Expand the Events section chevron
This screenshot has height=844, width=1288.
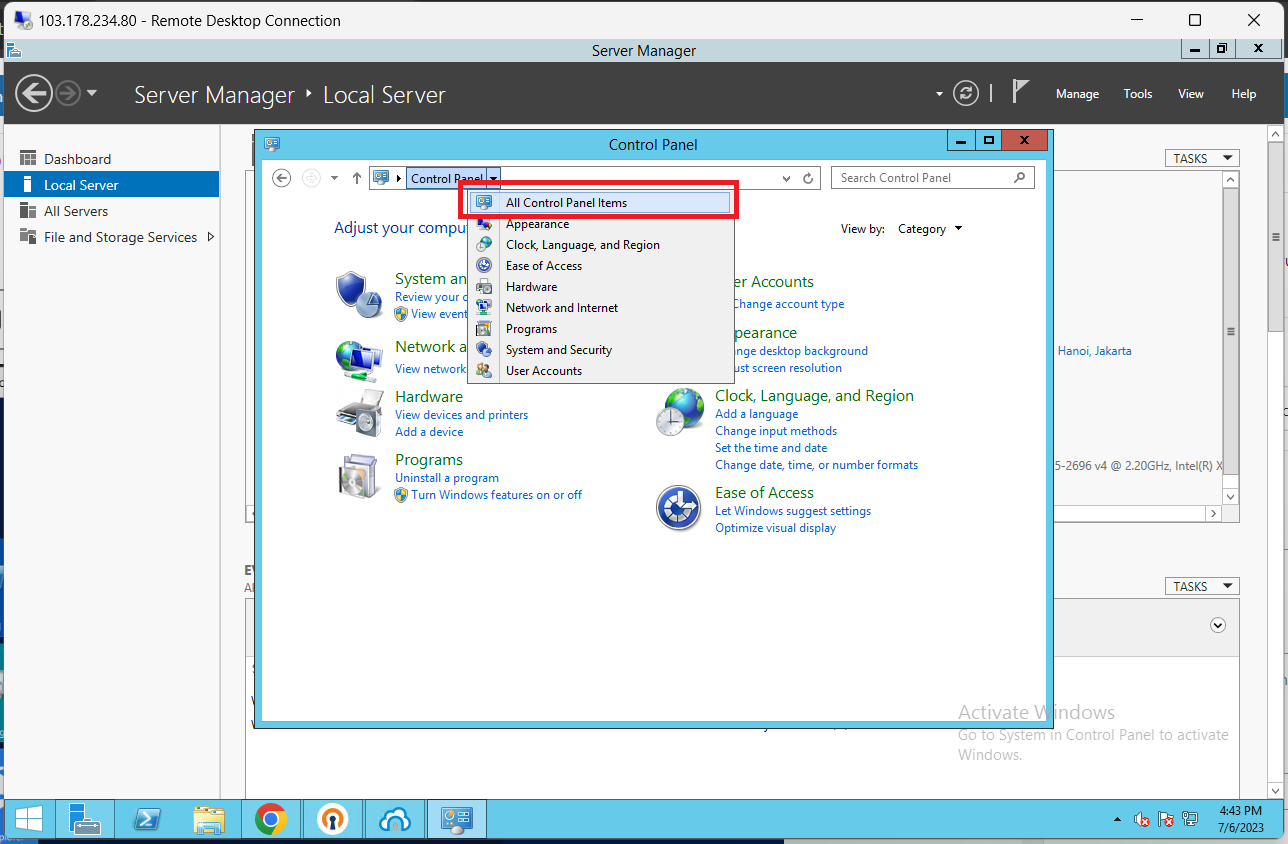[1217, 625]
